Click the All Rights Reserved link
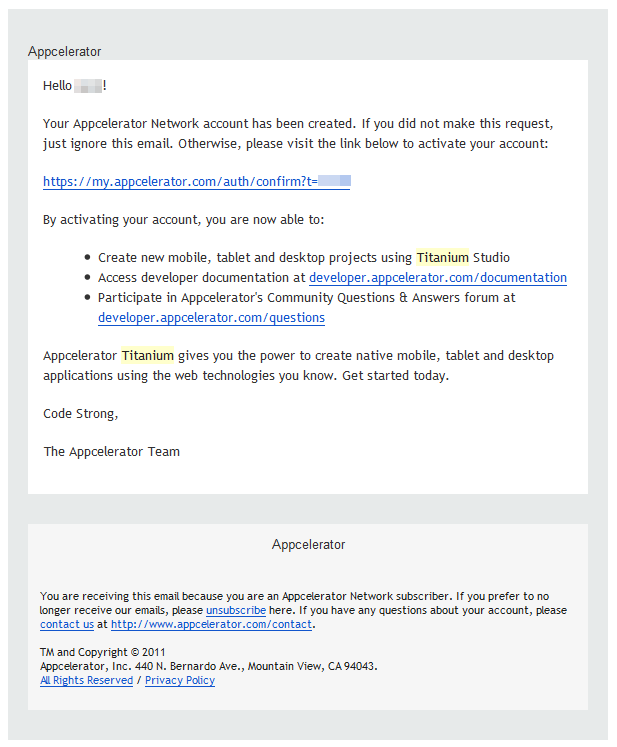Viewport: 617px width, 747px height. pos(86,680)
